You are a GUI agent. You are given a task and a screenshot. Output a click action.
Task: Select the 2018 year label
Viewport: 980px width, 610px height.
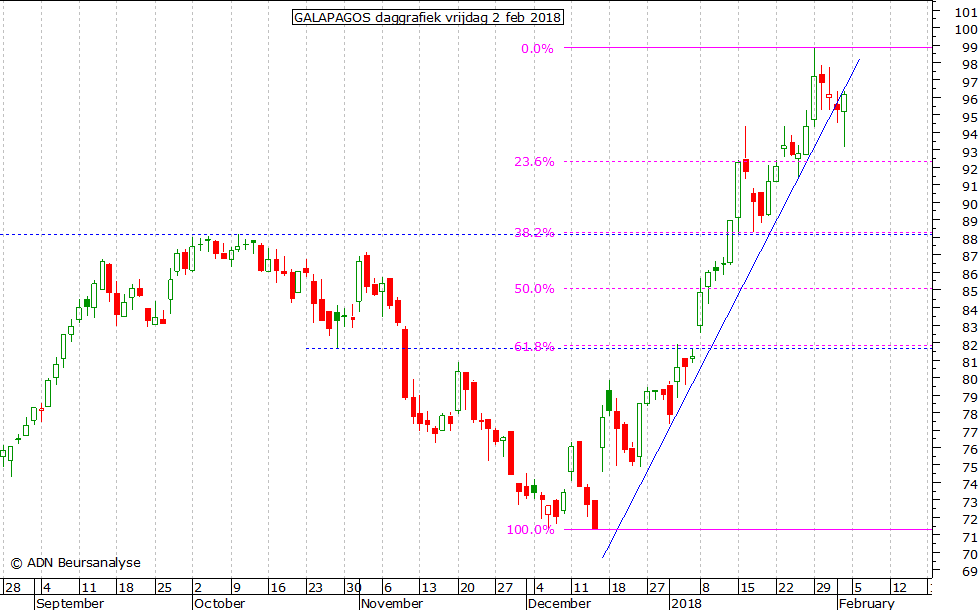pos(686,603)
